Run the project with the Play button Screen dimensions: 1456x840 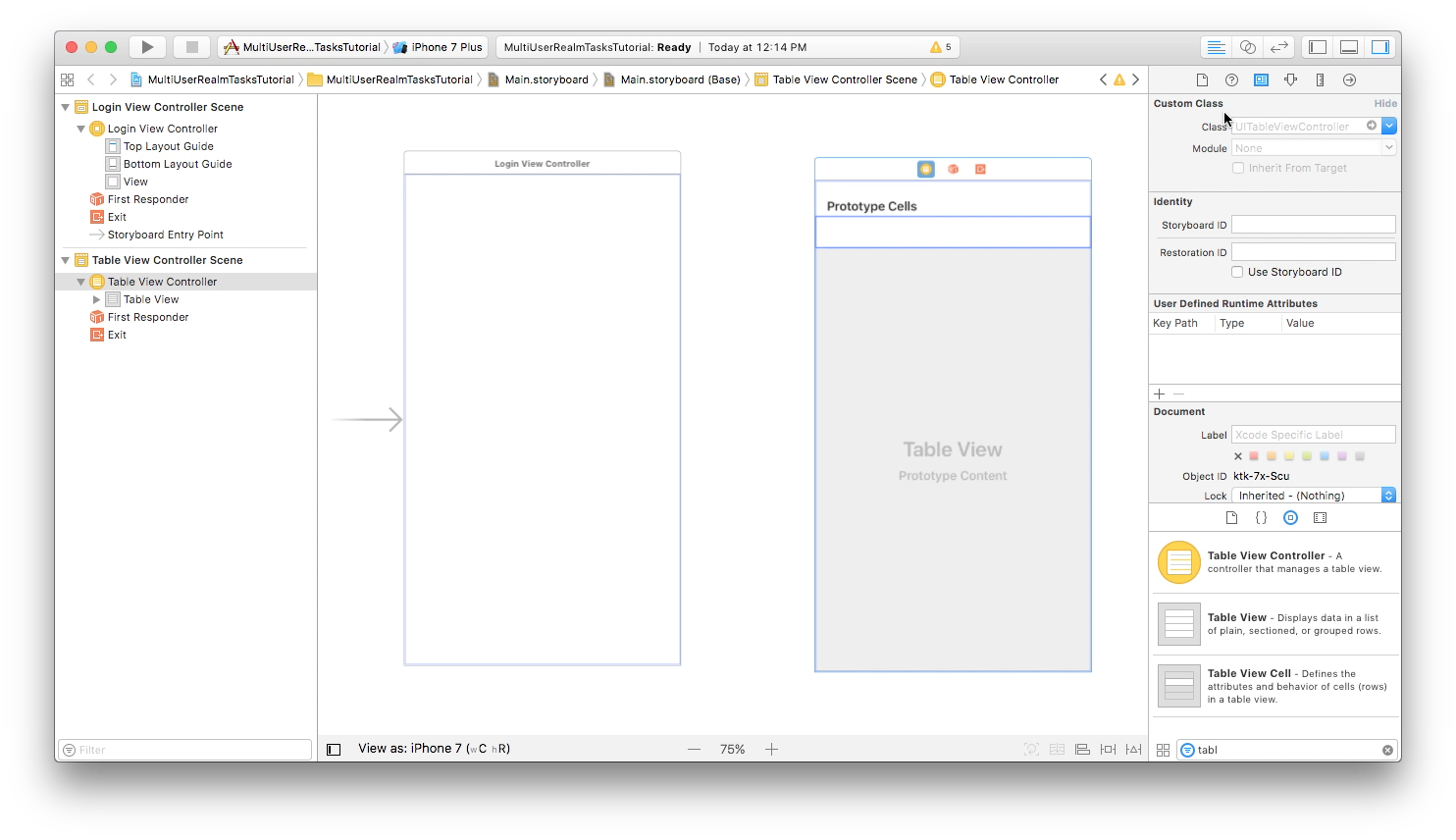point(147,47)
